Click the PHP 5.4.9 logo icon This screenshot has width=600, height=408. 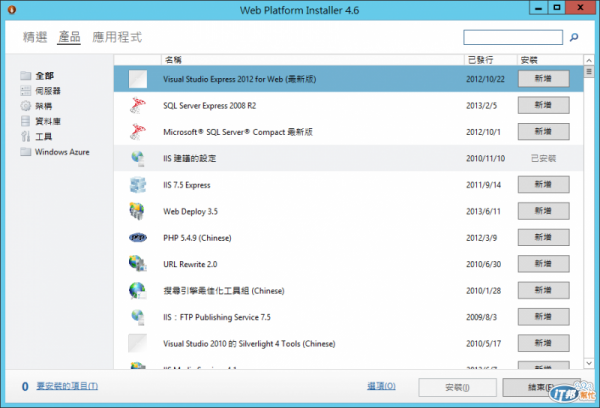click(x=138, y=238)
